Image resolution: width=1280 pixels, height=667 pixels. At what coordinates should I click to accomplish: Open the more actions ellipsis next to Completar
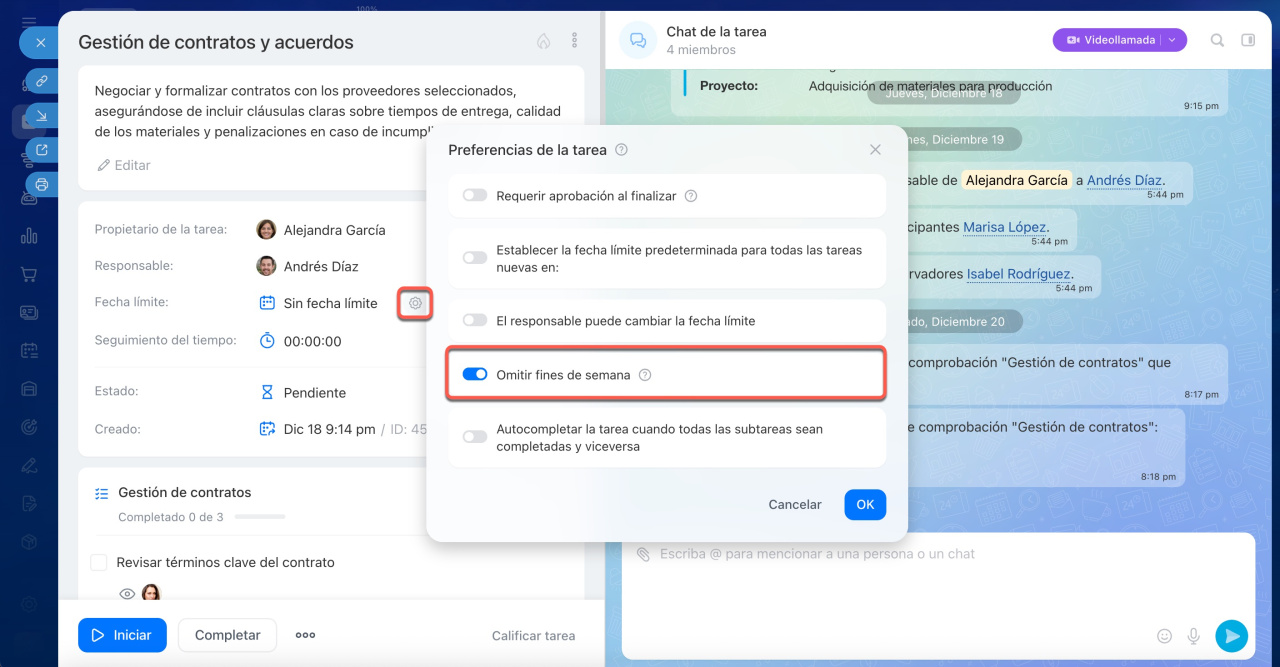click(305, 635)
